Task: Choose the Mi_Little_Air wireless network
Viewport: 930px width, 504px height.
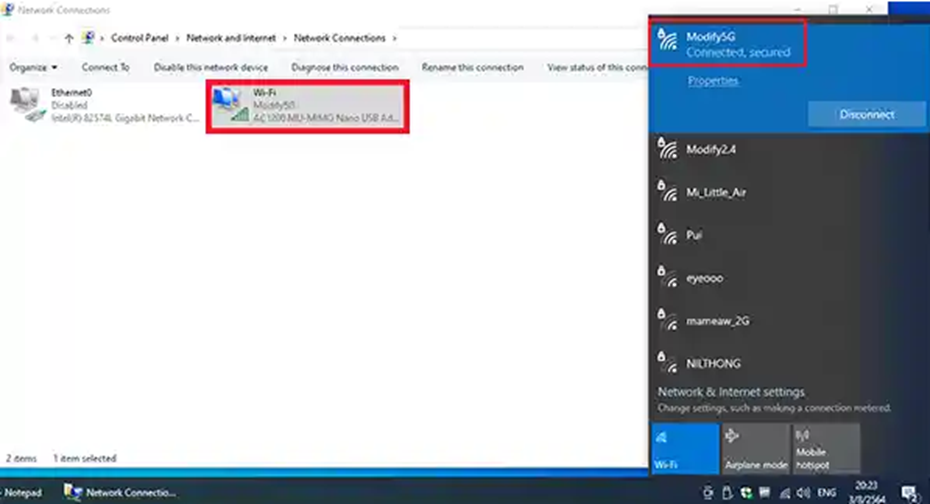Action: [x=716, y=192]
